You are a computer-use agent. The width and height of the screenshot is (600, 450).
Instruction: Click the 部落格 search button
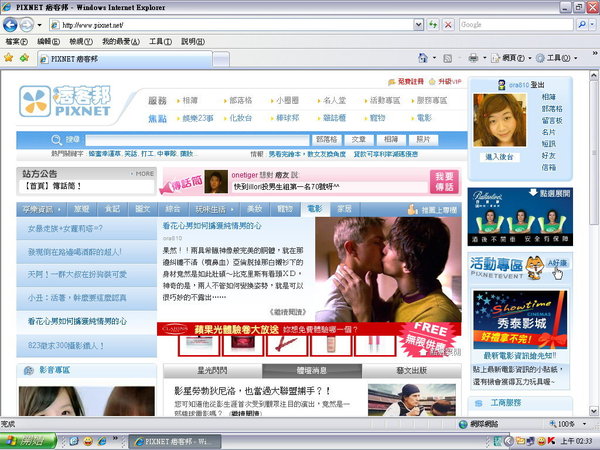[327, 140]
